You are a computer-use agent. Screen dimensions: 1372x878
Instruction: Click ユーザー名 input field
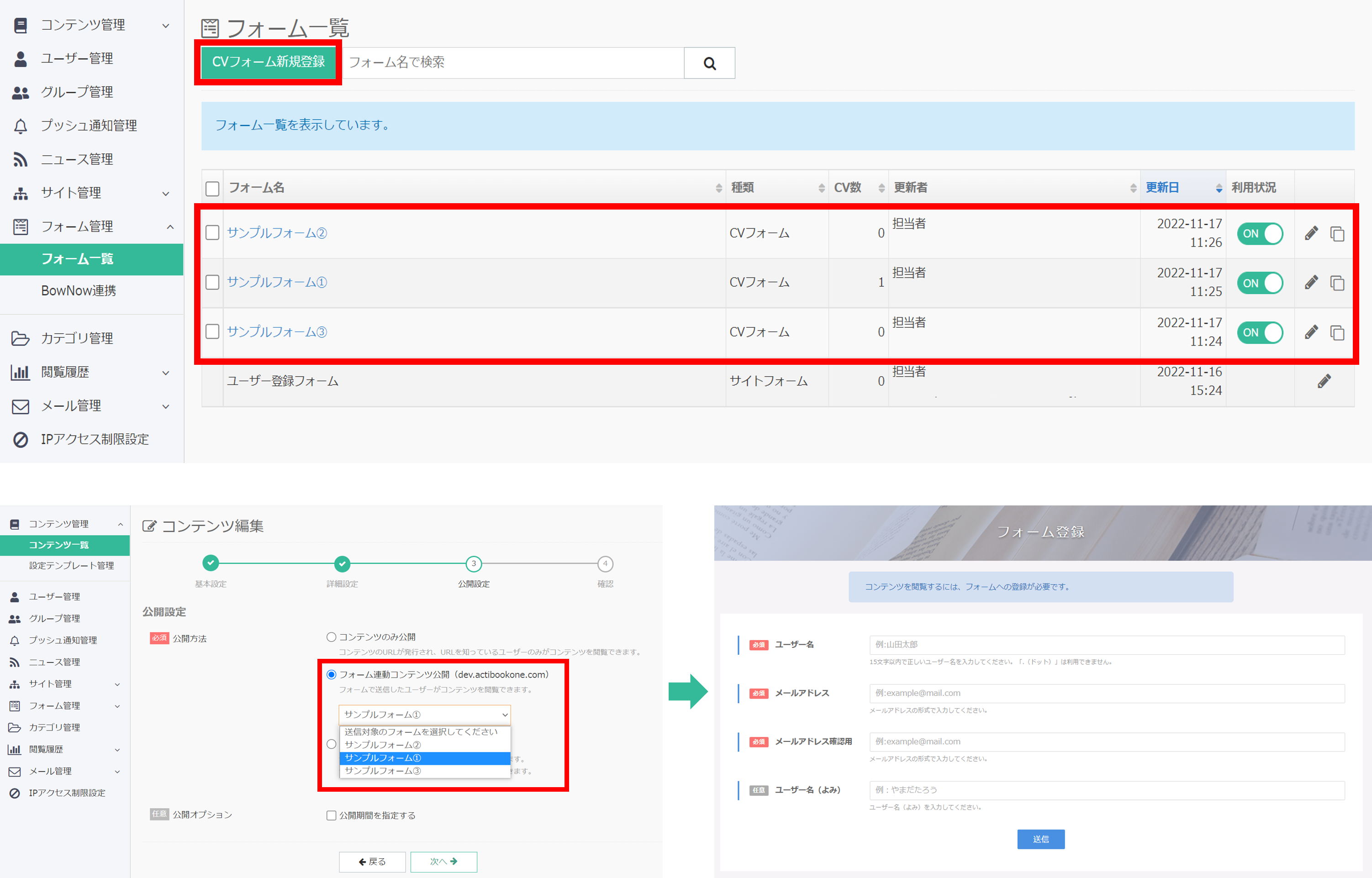pyautogui.click(x=1107, y=645)
